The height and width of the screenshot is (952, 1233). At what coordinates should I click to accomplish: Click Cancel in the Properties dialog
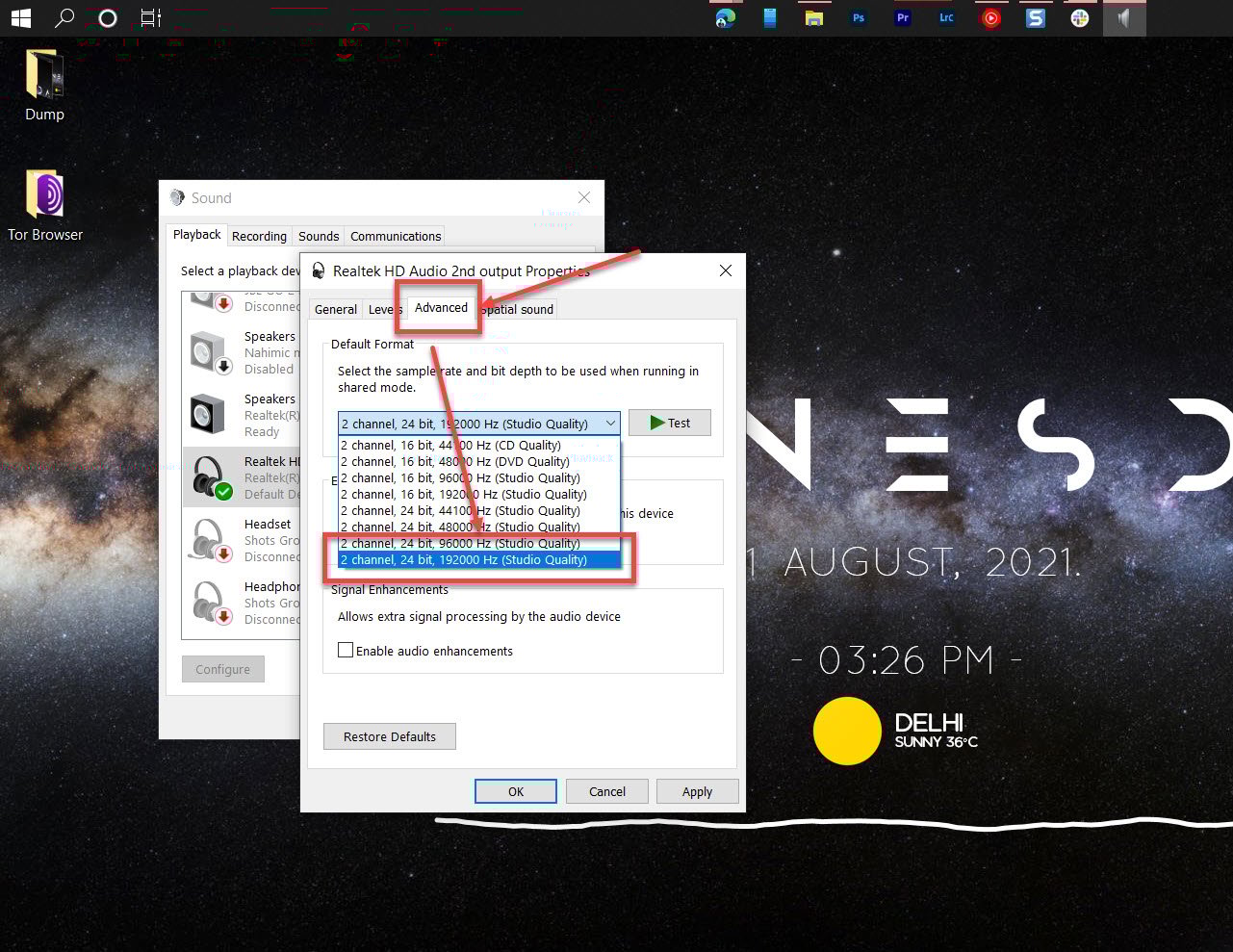607,791
